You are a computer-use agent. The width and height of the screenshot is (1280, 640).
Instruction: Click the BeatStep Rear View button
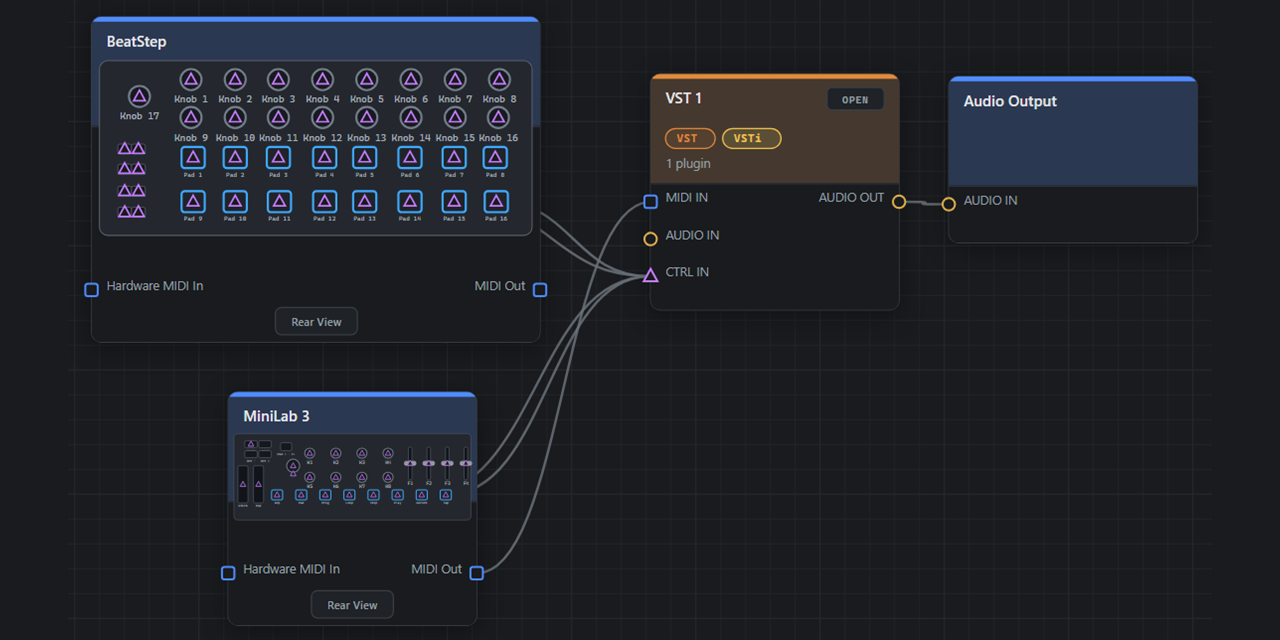316,322
